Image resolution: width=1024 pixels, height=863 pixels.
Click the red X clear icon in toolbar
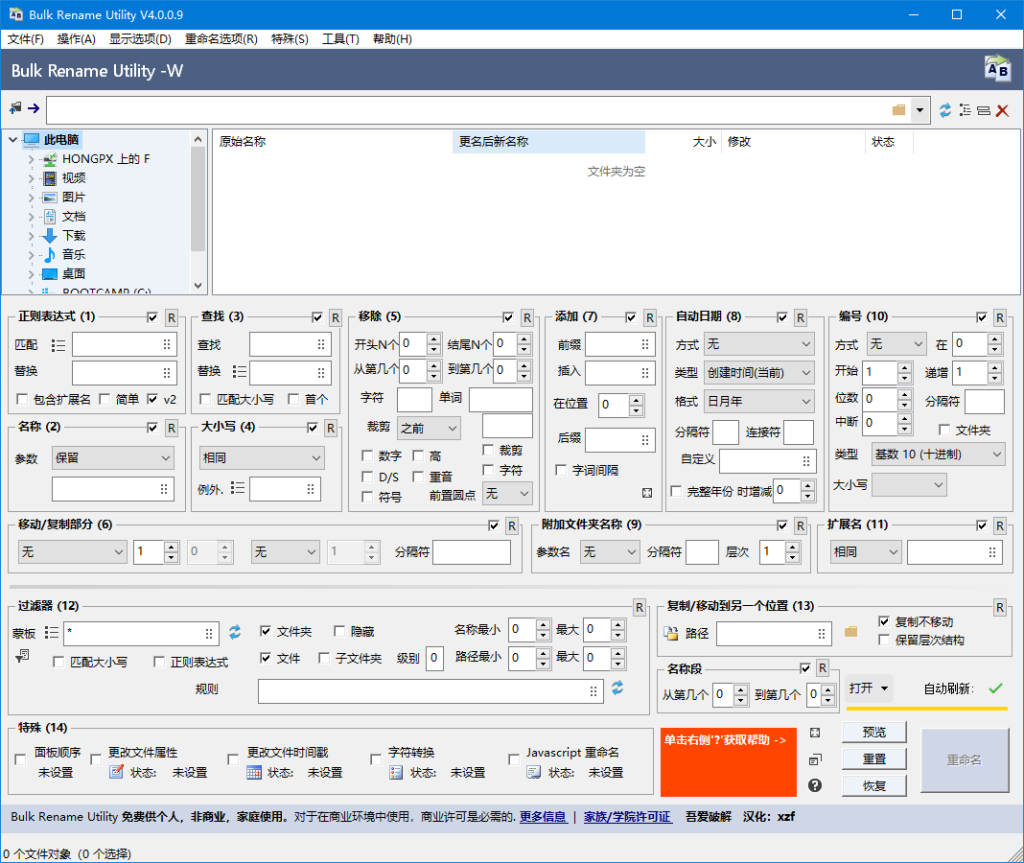(x=1002, y=110)
